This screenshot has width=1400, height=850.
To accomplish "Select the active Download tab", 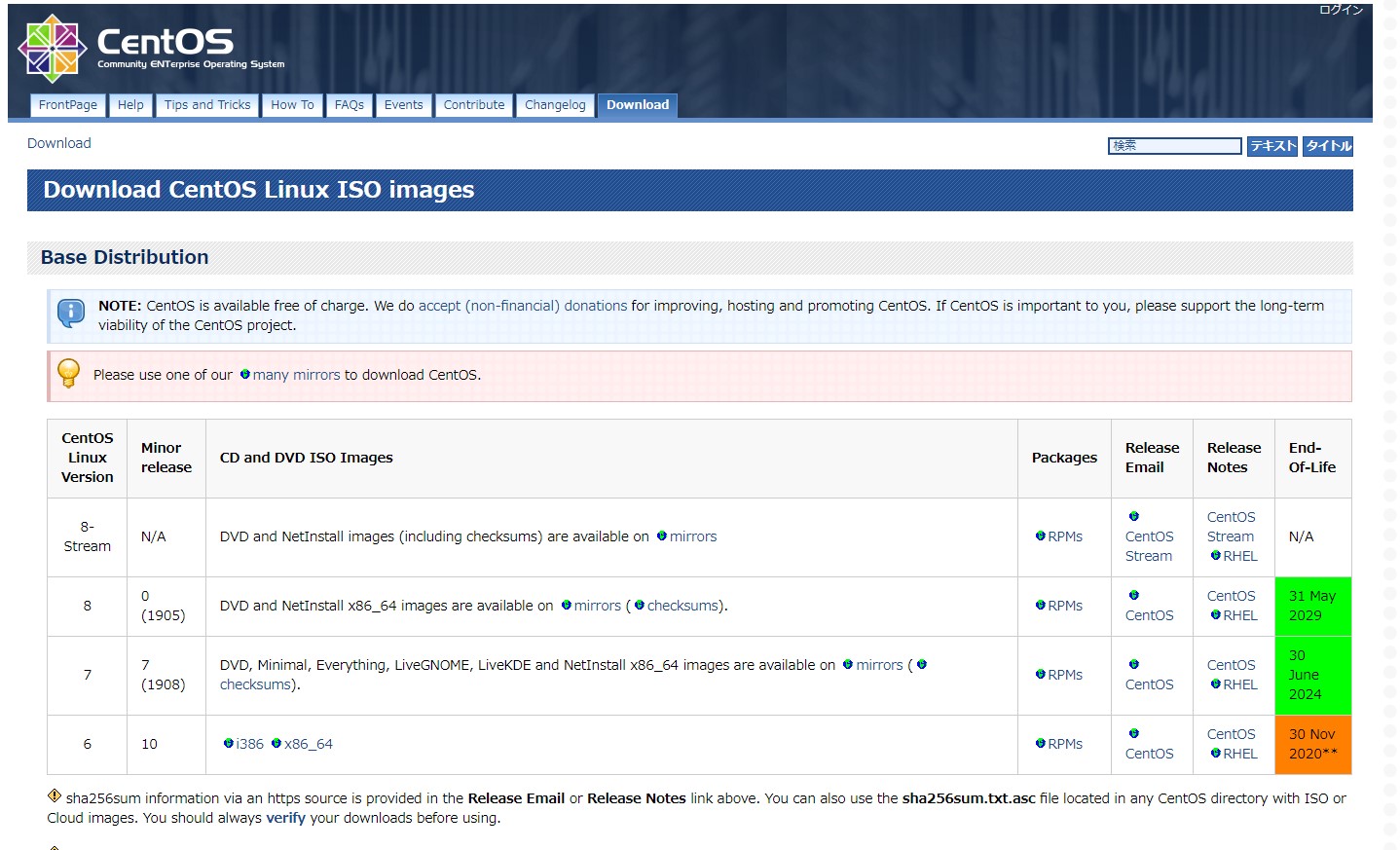I will click(638, 105).
